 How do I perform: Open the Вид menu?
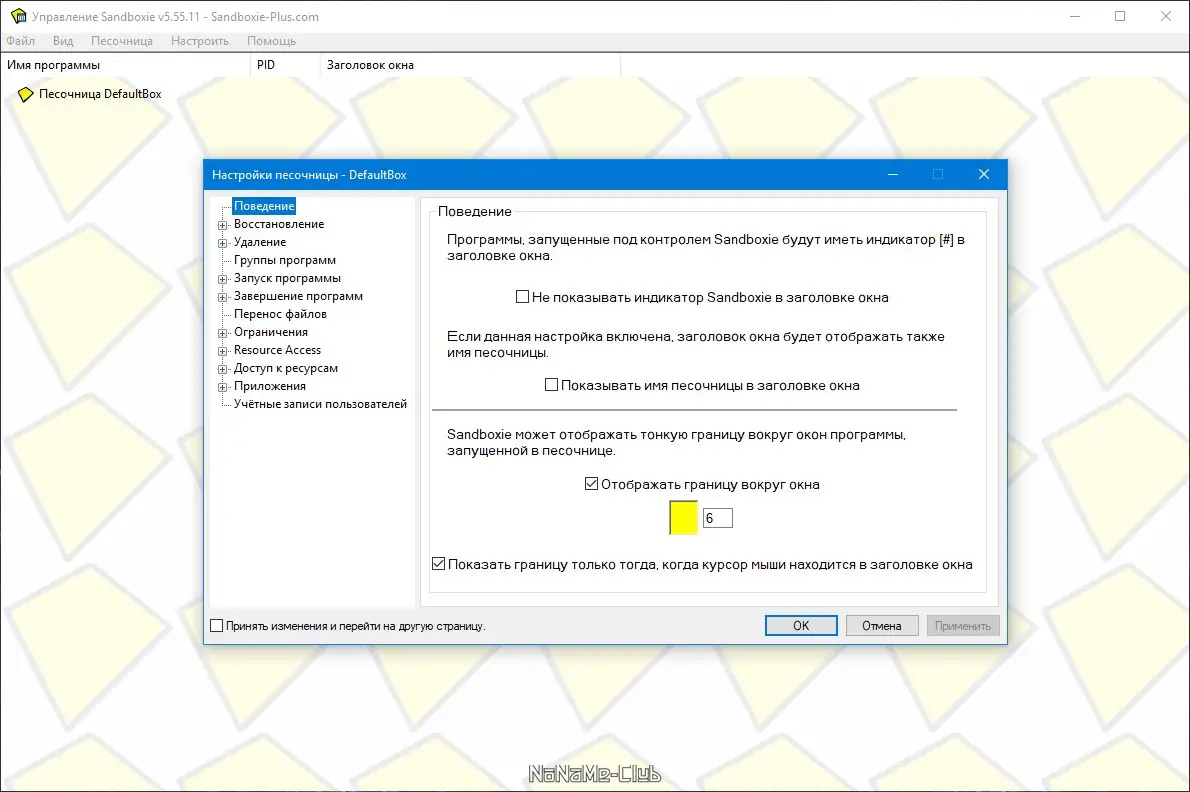tap(63, 41)
